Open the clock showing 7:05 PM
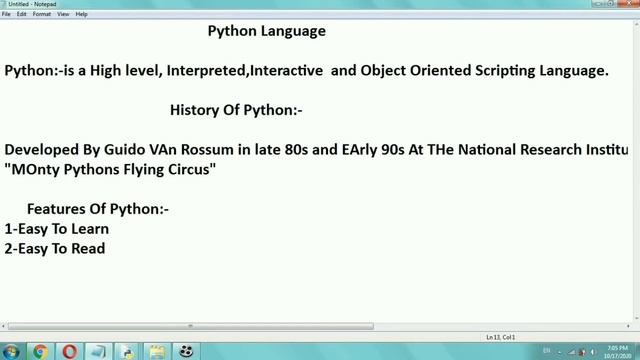This screenshot has height=360, width=640. (618, 352)
